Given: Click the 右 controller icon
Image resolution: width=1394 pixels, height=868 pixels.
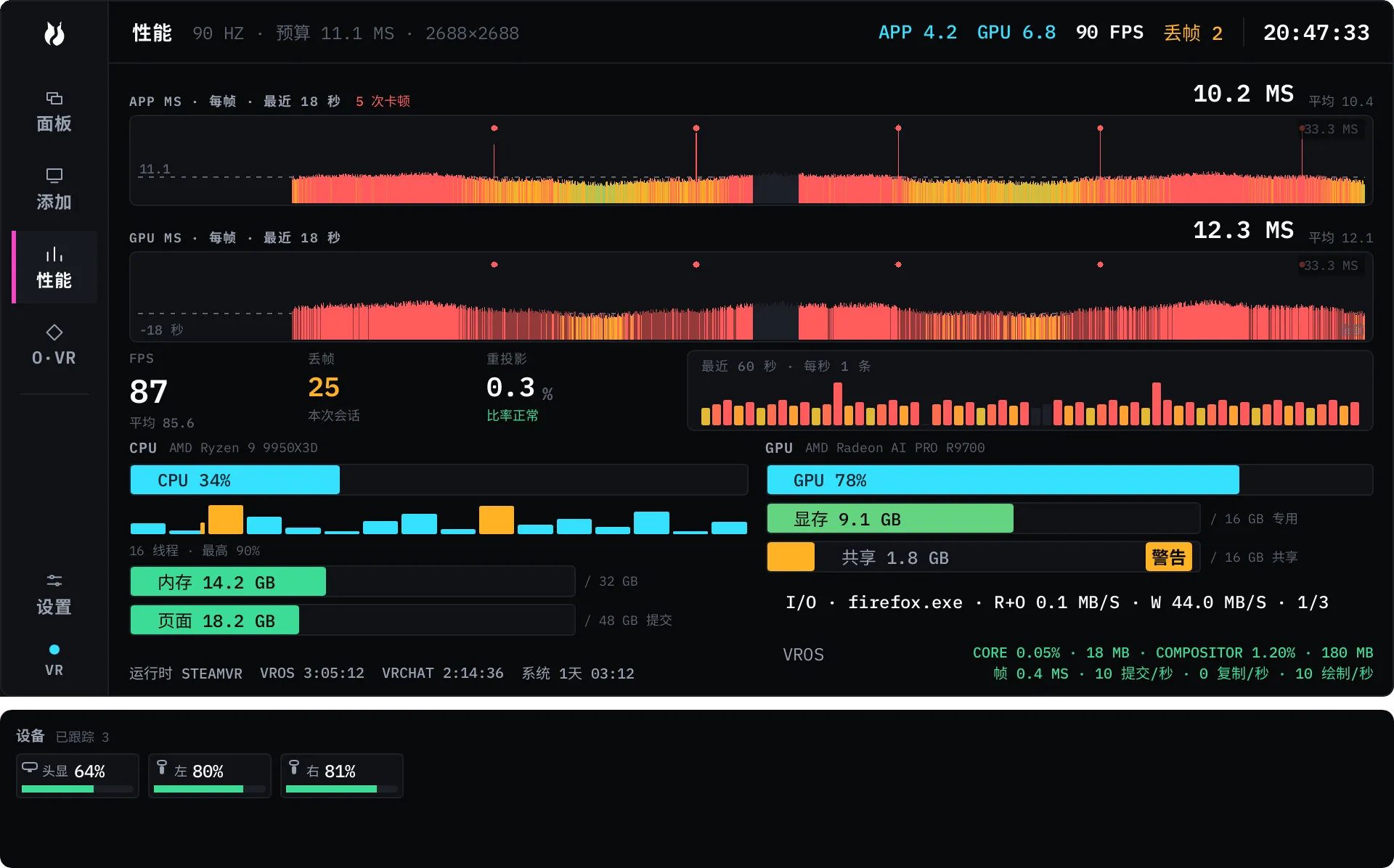Looking at the screenshot, I should (x=294, y=767).
